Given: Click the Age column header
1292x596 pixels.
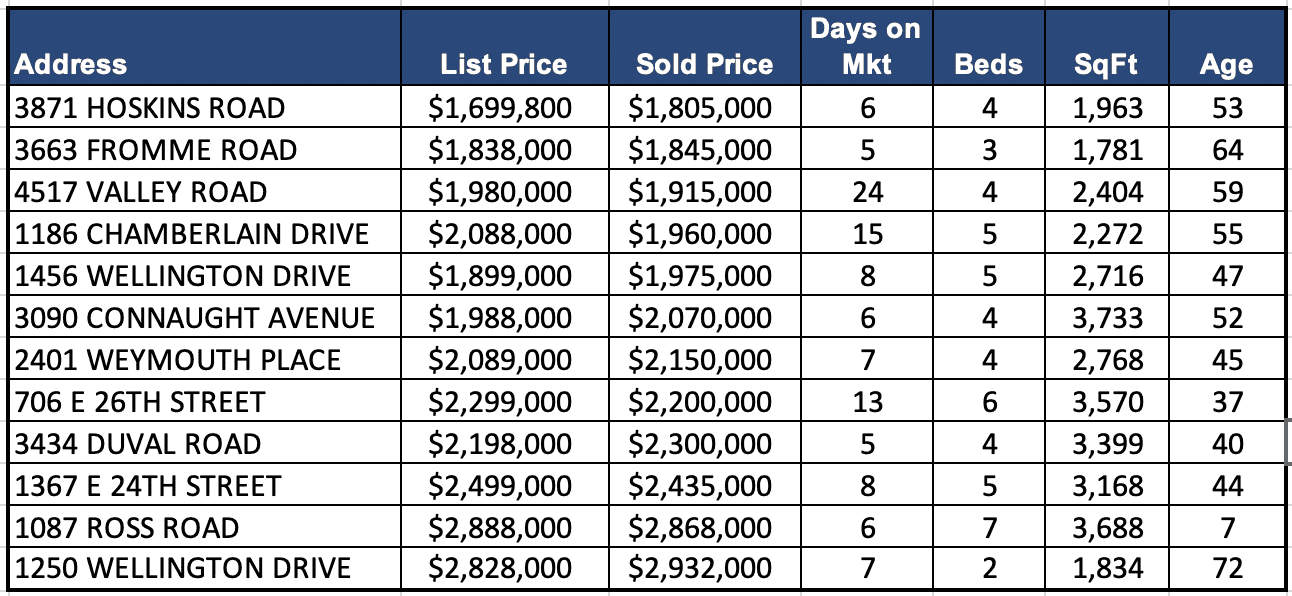Looking at the screenshot, I should coord(1226,65).
